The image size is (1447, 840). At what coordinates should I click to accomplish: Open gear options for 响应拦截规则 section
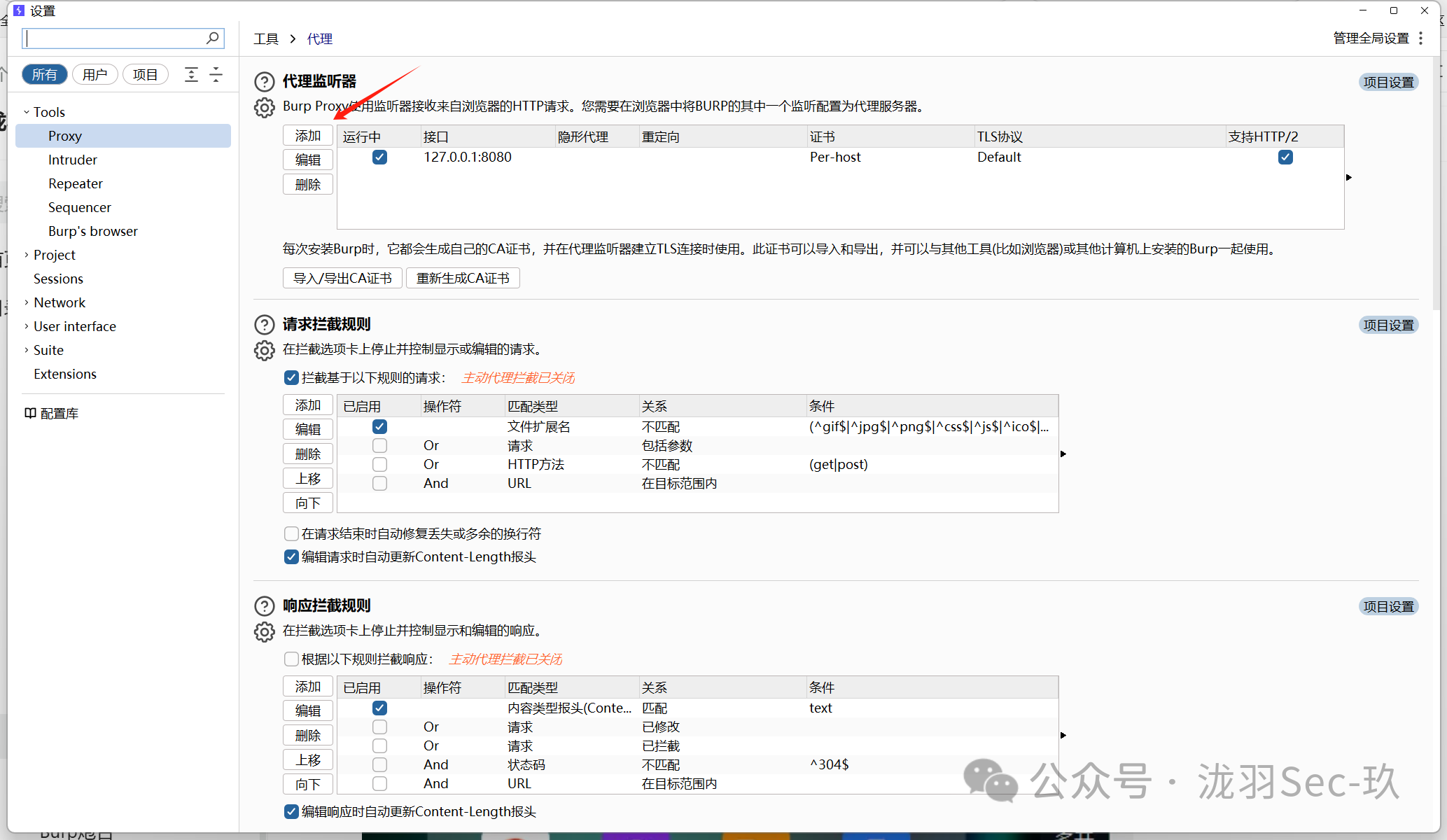[x=264, y=631]
